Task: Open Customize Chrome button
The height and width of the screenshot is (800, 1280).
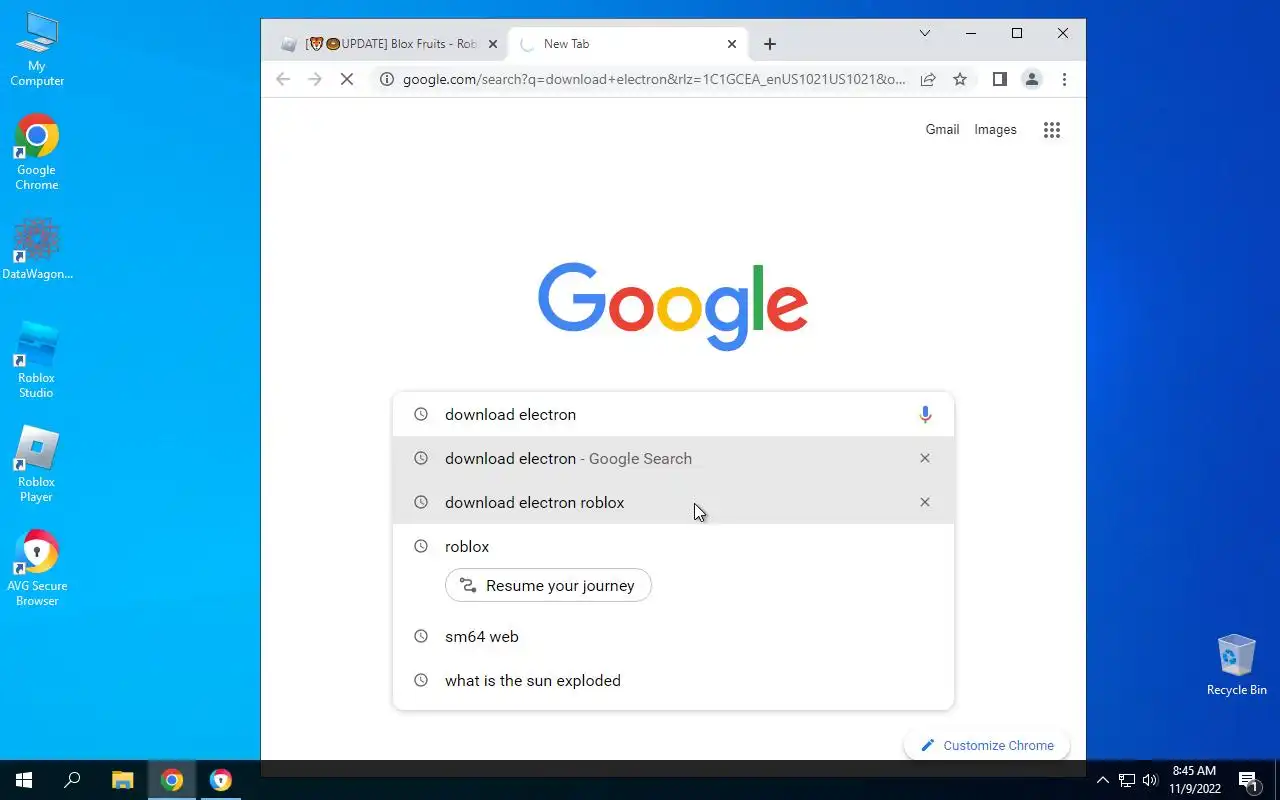Action: [987, 745]
